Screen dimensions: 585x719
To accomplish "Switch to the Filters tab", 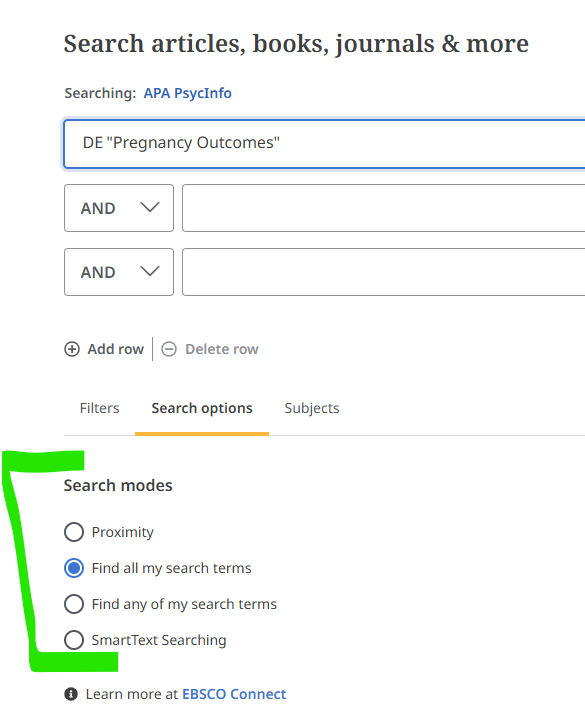I will (99, 408).
